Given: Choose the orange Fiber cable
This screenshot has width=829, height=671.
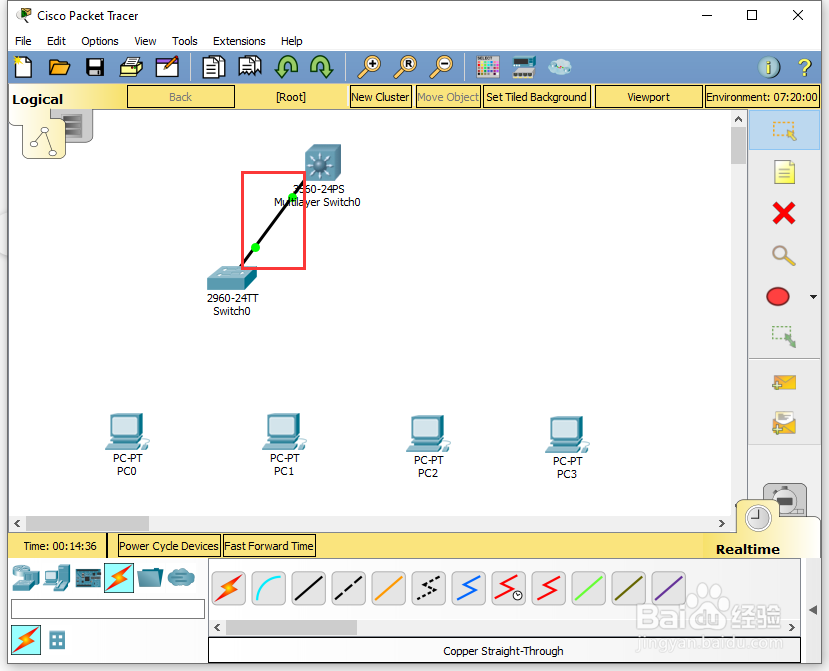Looking at the screenshot, I should click(x=389, y=589).
